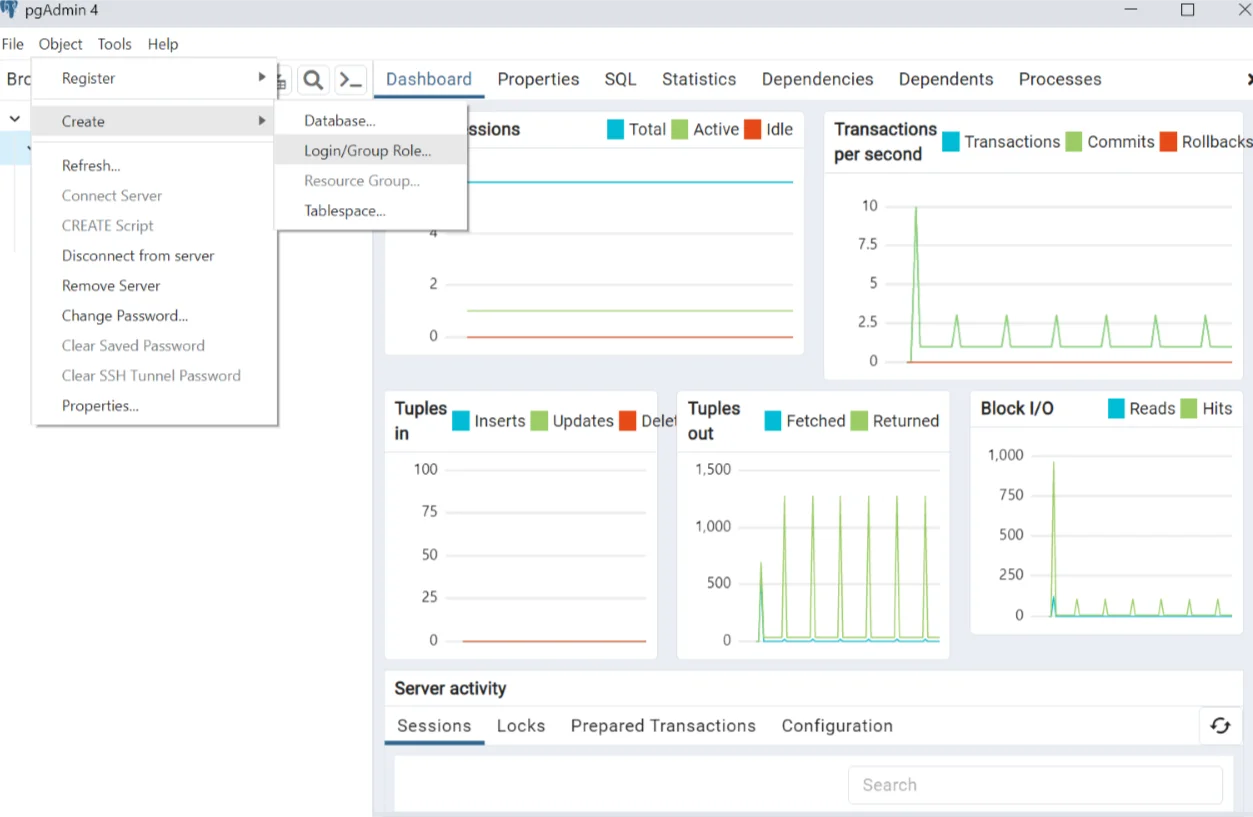Viewport: 1253px width, 817px height.
Task: Click the 'Transactions per second' chart title
Action: point(885,141)
